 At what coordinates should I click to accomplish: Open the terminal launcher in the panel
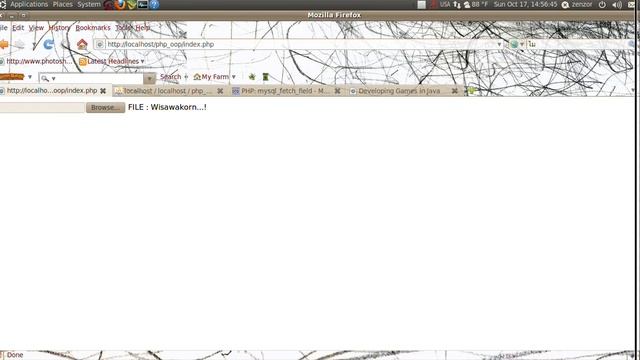(142, 5)
